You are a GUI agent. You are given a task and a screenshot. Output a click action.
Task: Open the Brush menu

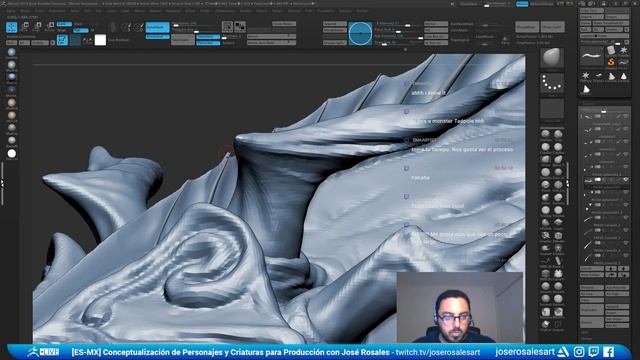25,11
